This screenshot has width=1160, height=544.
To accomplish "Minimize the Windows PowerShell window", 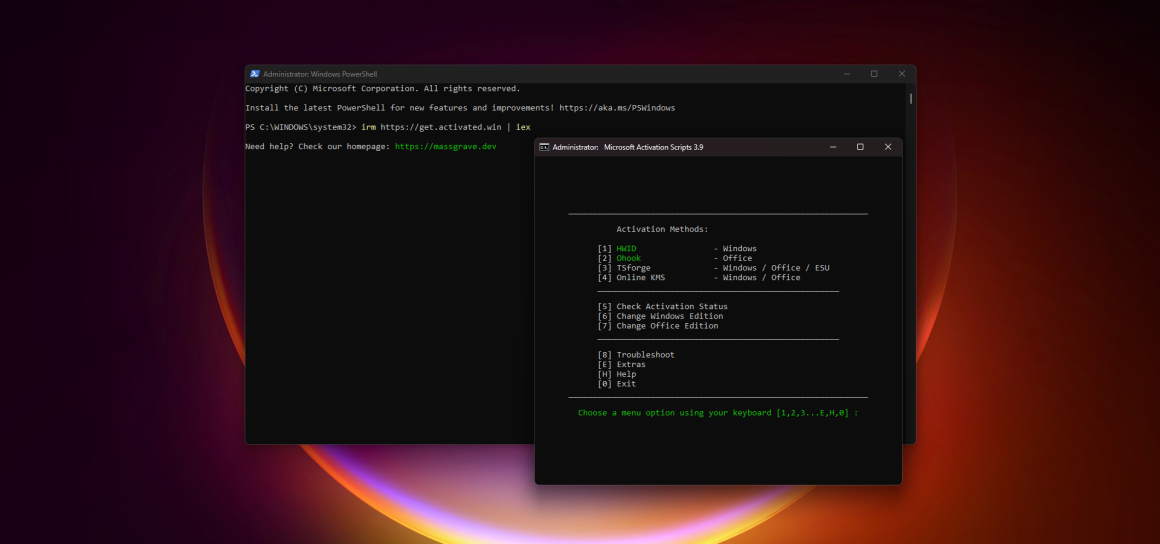I will point(846,74).
